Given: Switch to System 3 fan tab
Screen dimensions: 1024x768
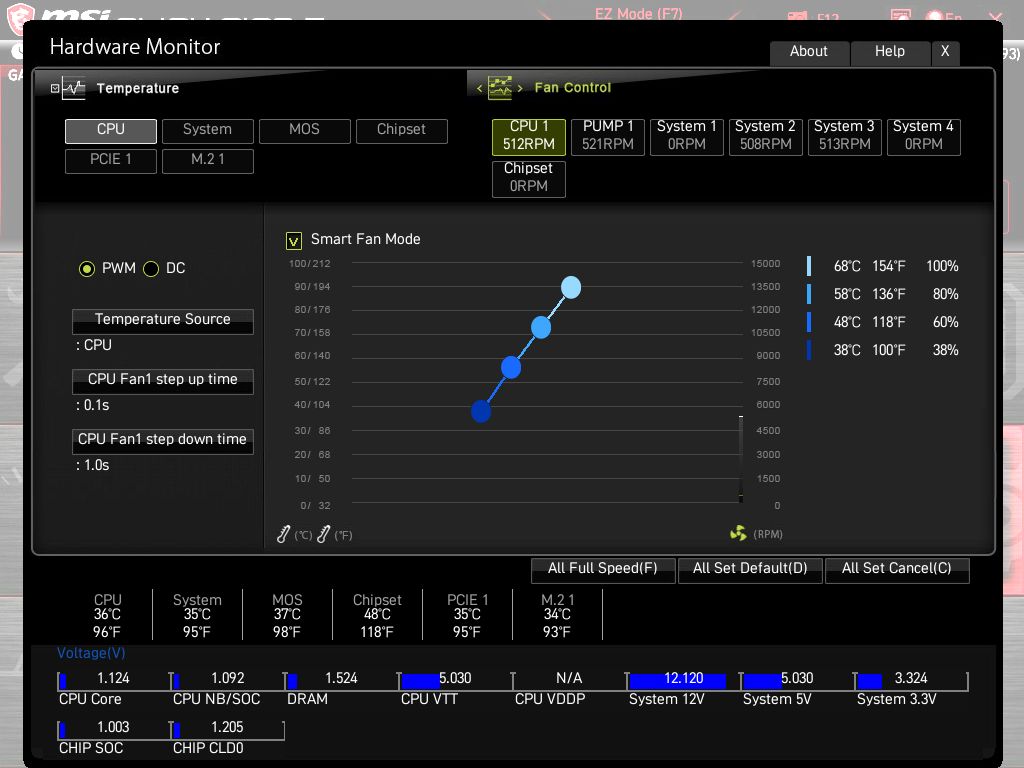Looking at the screenshot, I should [844, 136].
